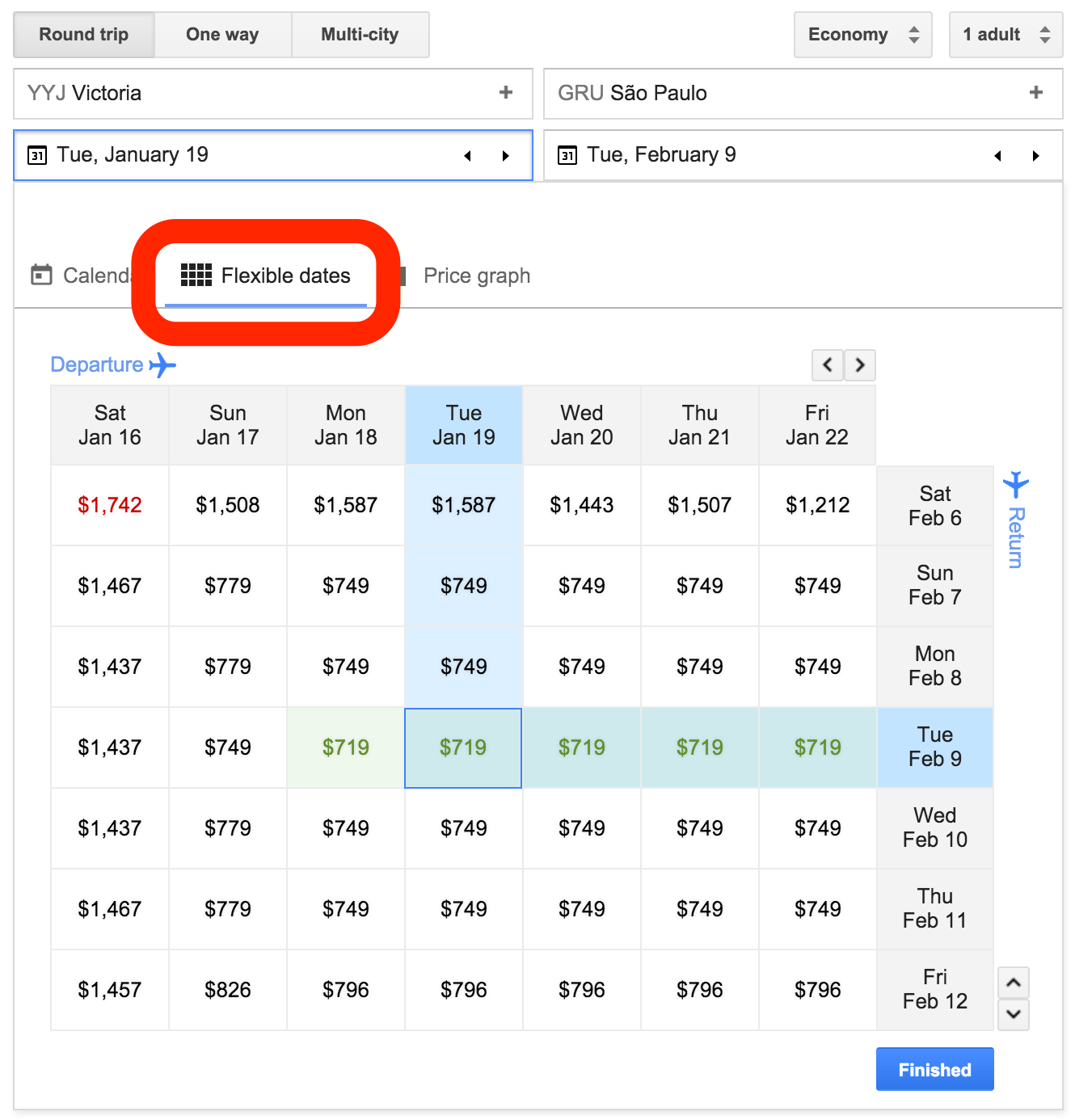Open the Tue, January 19 departure date field
This screenshot has width=1075, height=1120.
tap(273, 155)
